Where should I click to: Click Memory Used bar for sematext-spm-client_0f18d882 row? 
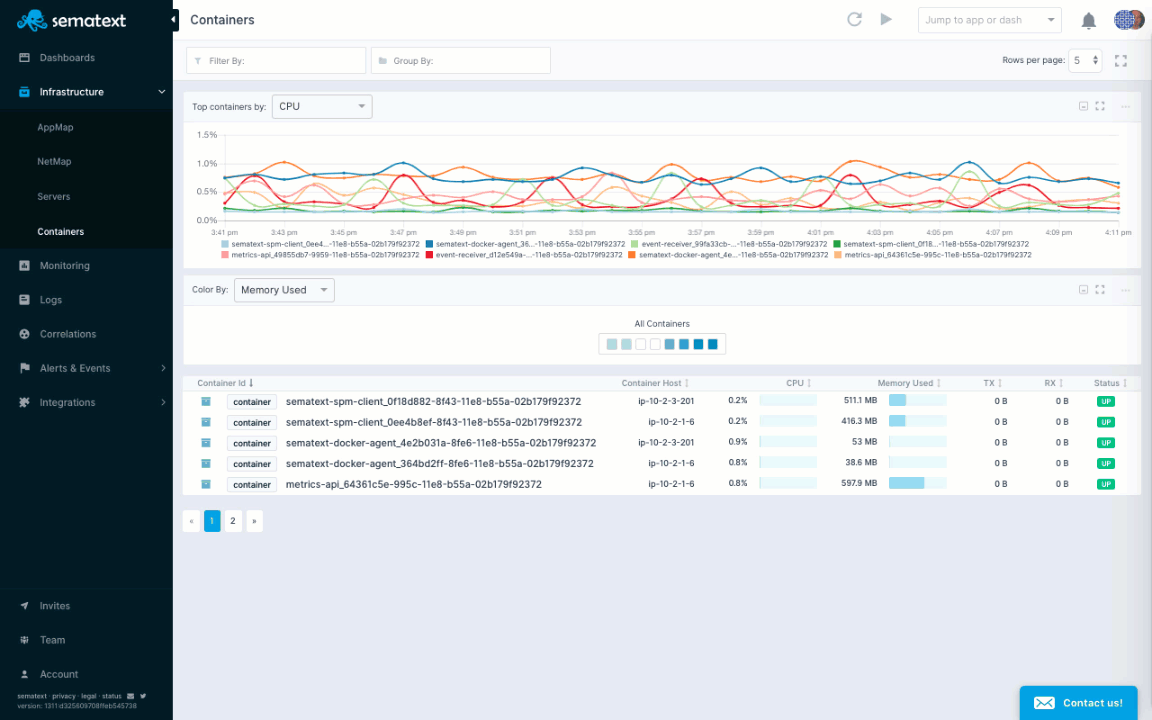click(918, 400)
